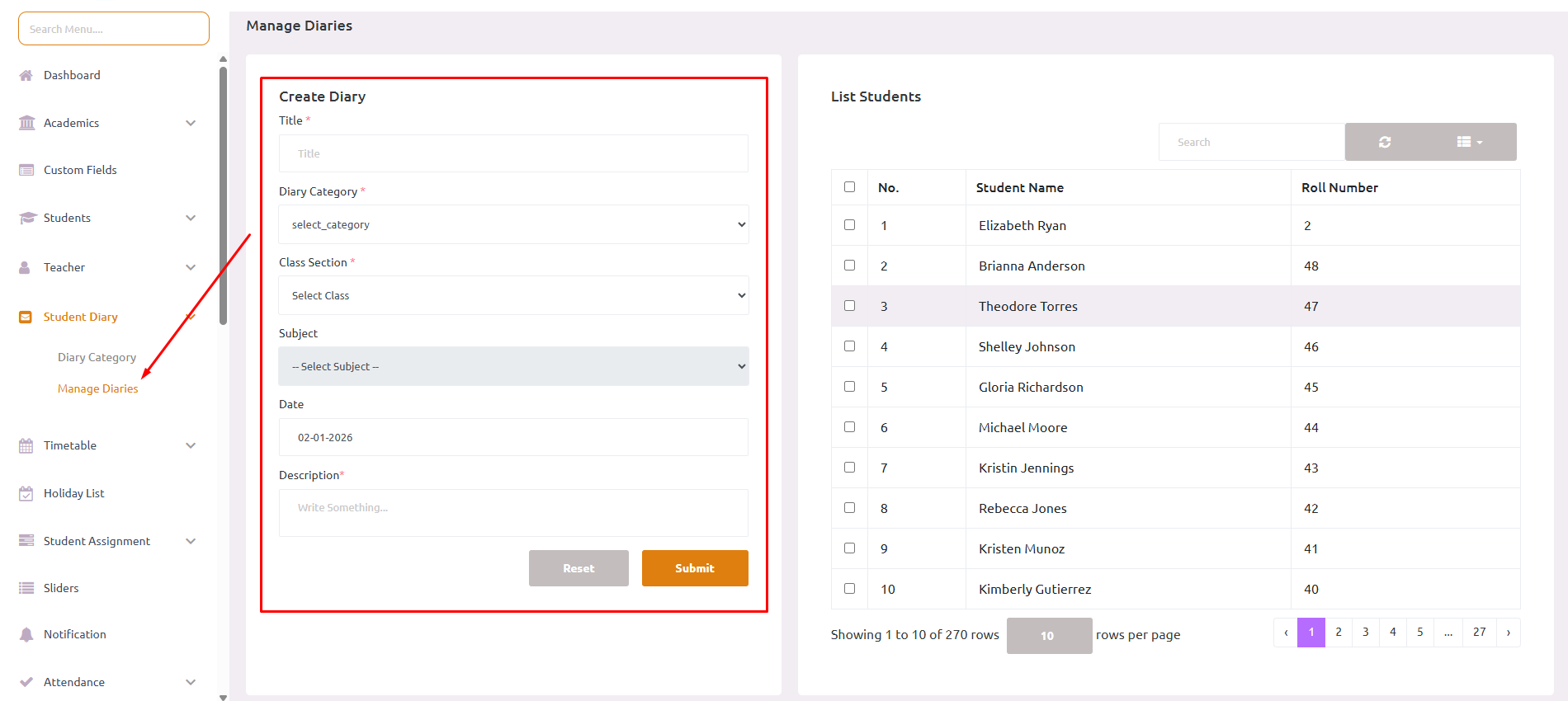This screenshot has width=1568, height=701.
Task: Check the select-all students checkbox
Action: [x=849, y=187]
